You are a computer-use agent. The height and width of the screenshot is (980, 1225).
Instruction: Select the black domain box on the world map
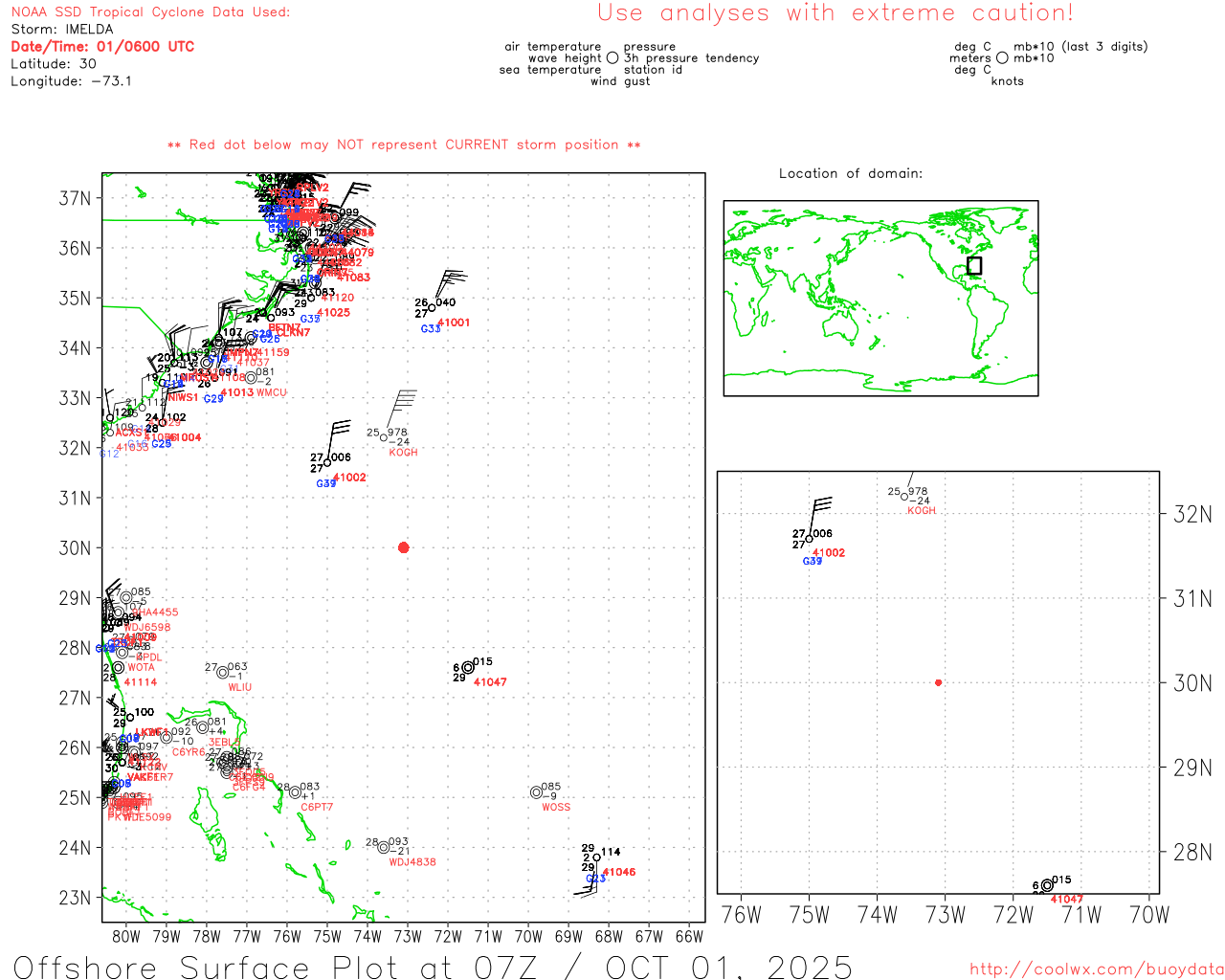(x=974, y=266)
